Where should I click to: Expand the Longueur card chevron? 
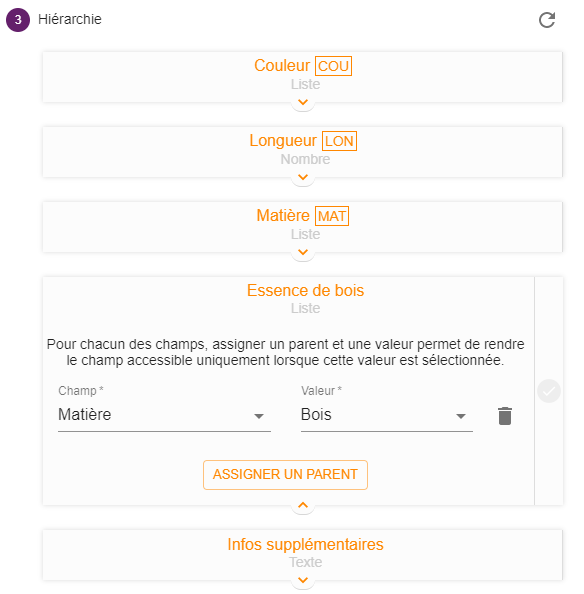(x=303, y=177)
